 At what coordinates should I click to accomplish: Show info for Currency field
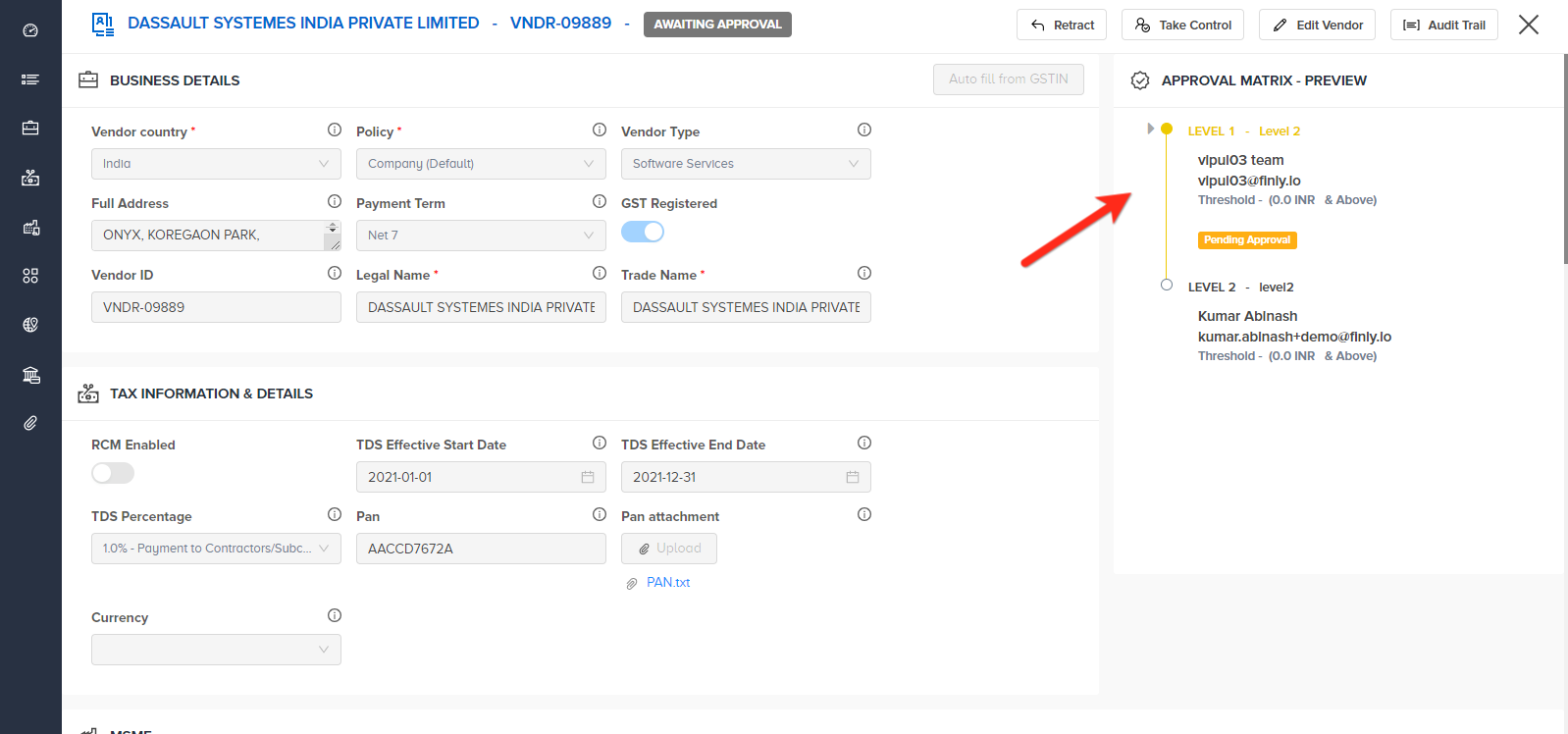point(335,615)
